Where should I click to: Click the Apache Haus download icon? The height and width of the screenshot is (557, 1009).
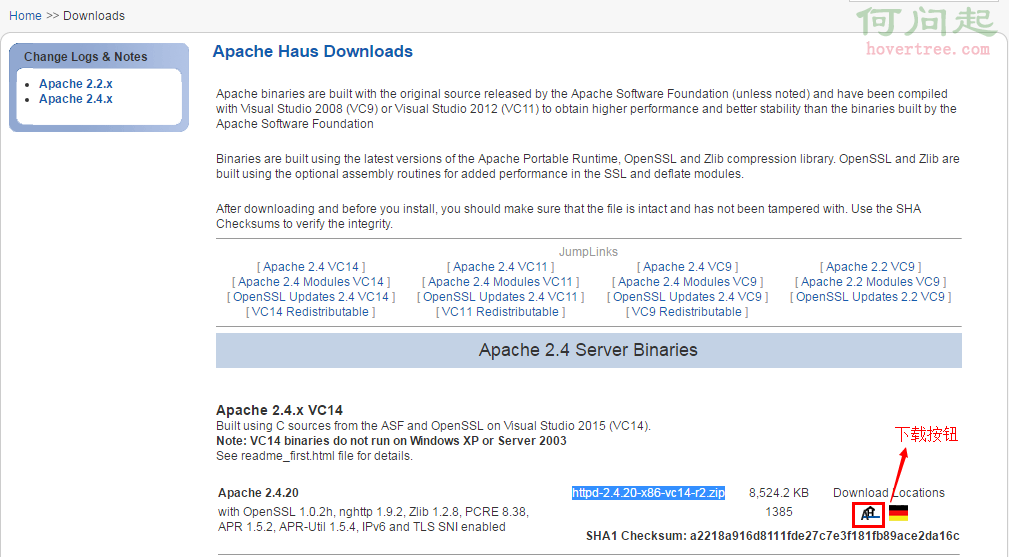tap(869, 513)
